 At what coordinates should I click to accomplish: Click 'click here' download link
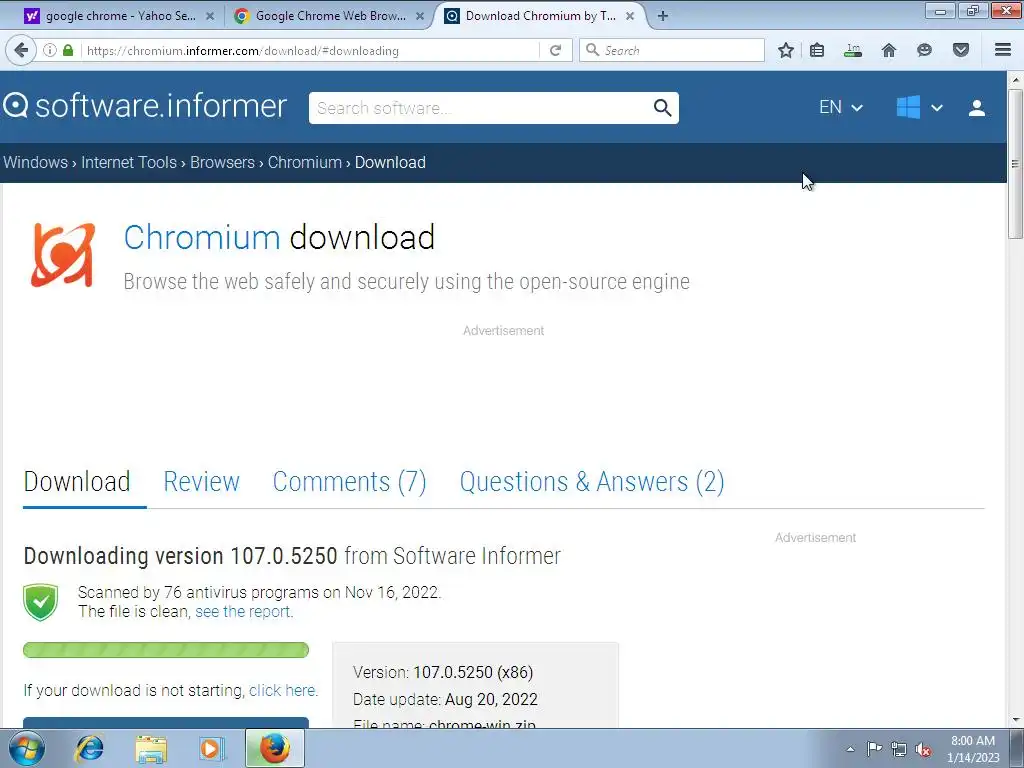tap(282, 691)
